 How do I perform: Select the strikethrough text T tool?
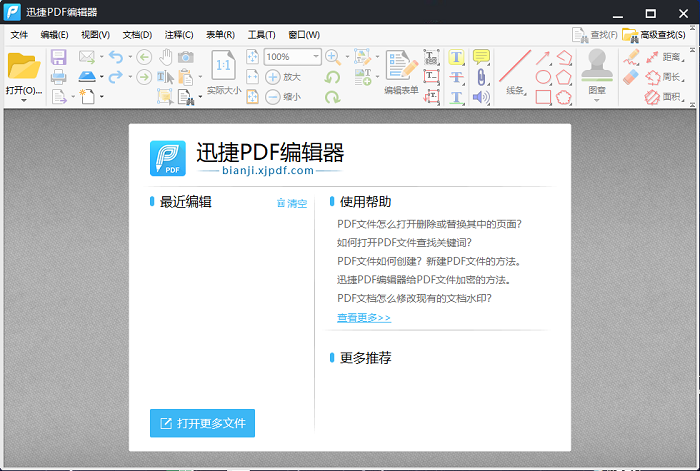click(x=456, y=77)
